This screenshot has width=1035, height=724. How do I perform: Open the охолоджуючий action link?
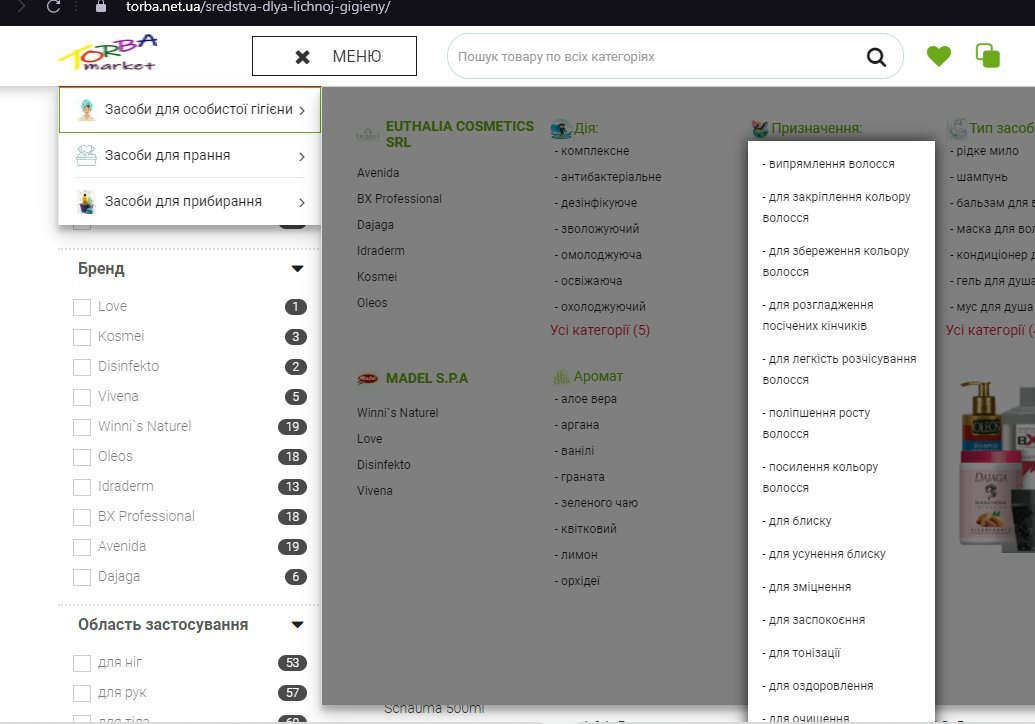(600, 307)
